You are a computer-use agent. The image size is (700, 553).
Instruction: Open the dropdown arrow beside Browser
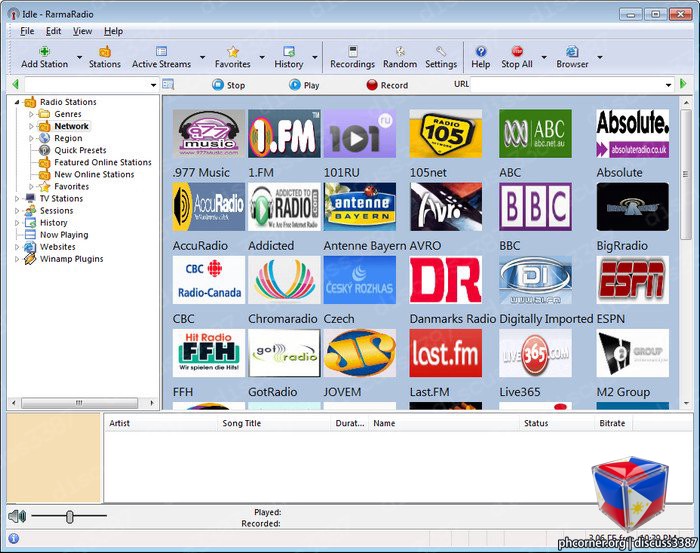600,57
